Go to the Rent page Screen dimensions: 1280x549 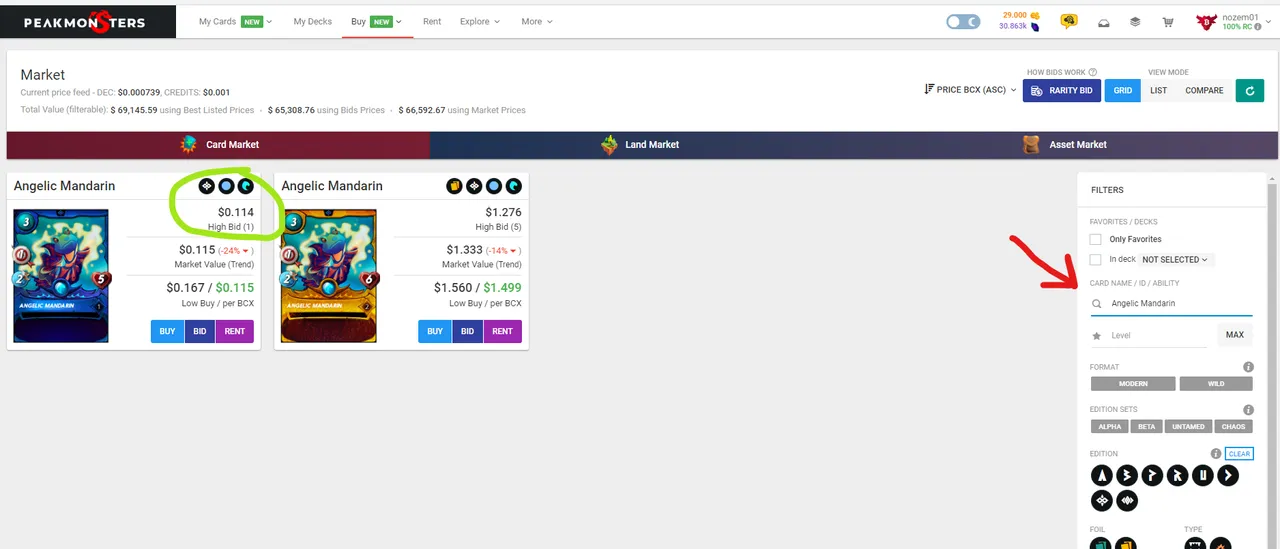[432, 21]
